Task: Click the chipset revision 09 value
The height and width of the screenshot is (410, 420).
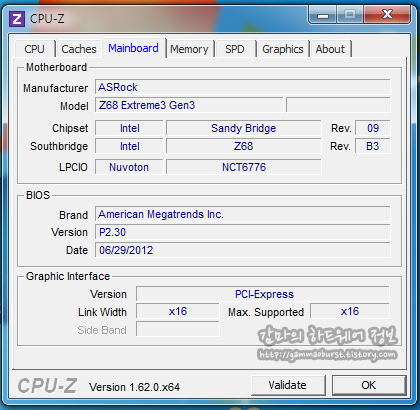Action: coord(373,128)
